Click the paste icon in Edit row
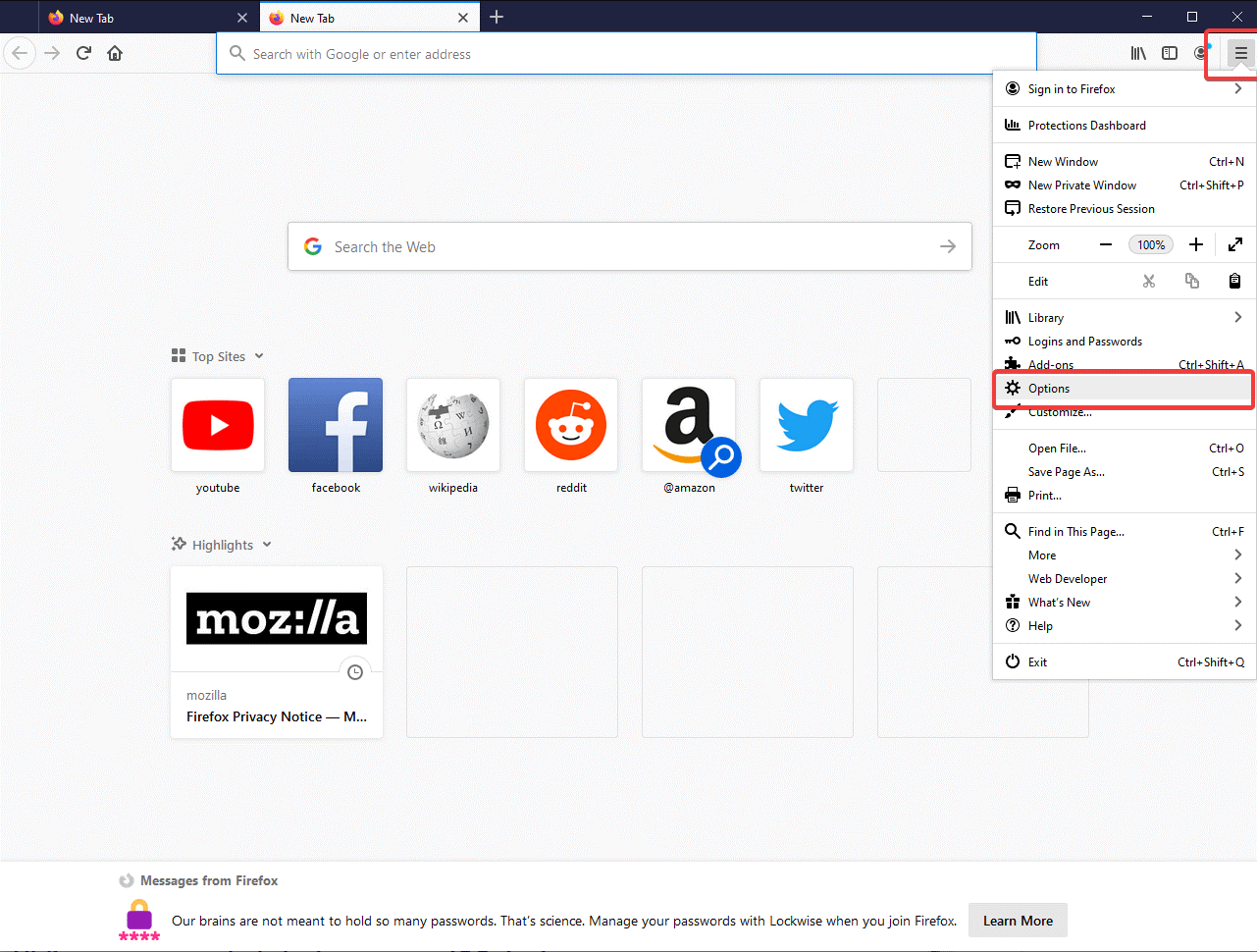This screenshot has height=952, width=1257. (1234, 282)
